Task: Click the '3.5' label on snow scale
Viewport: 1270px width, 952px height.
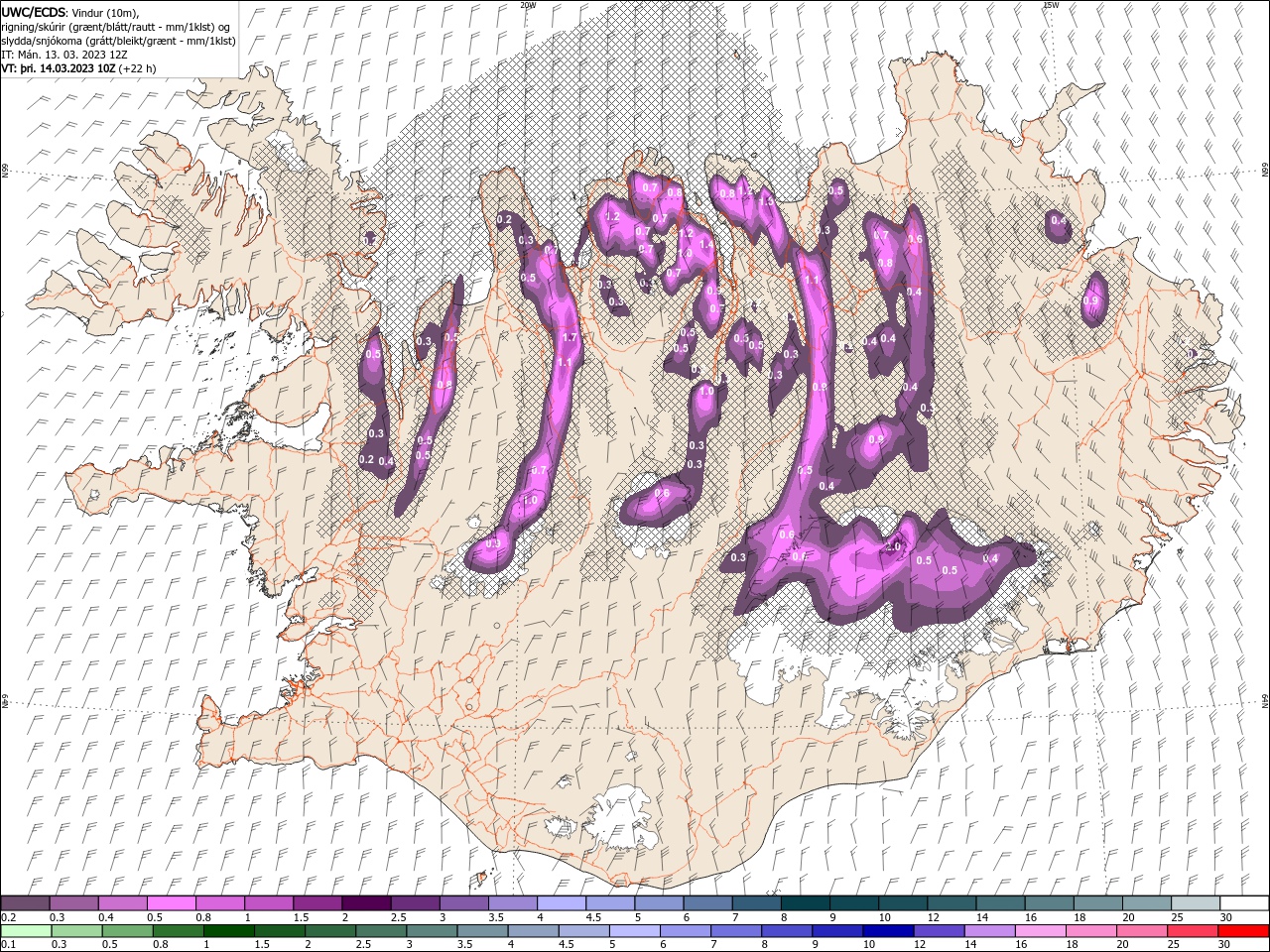Action: [x=495, y=917]
